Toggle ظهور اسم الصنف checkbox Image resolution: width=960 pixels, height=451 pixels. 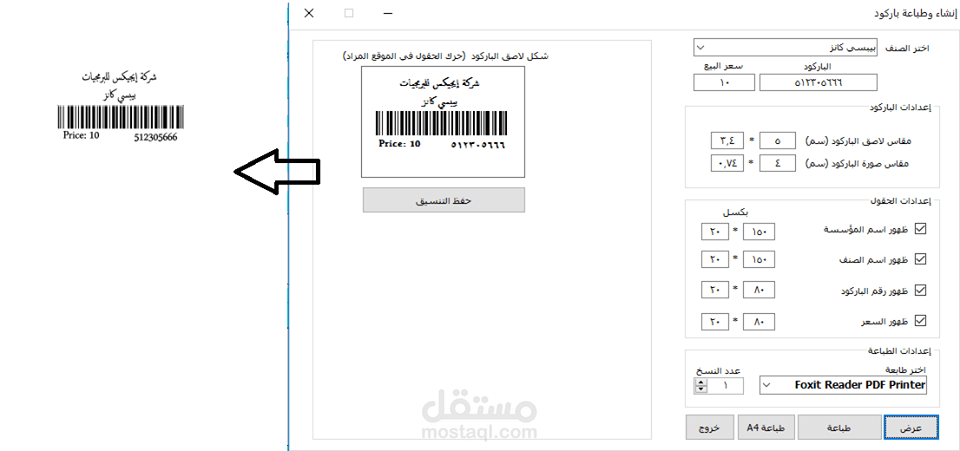[x=920, y=259]
